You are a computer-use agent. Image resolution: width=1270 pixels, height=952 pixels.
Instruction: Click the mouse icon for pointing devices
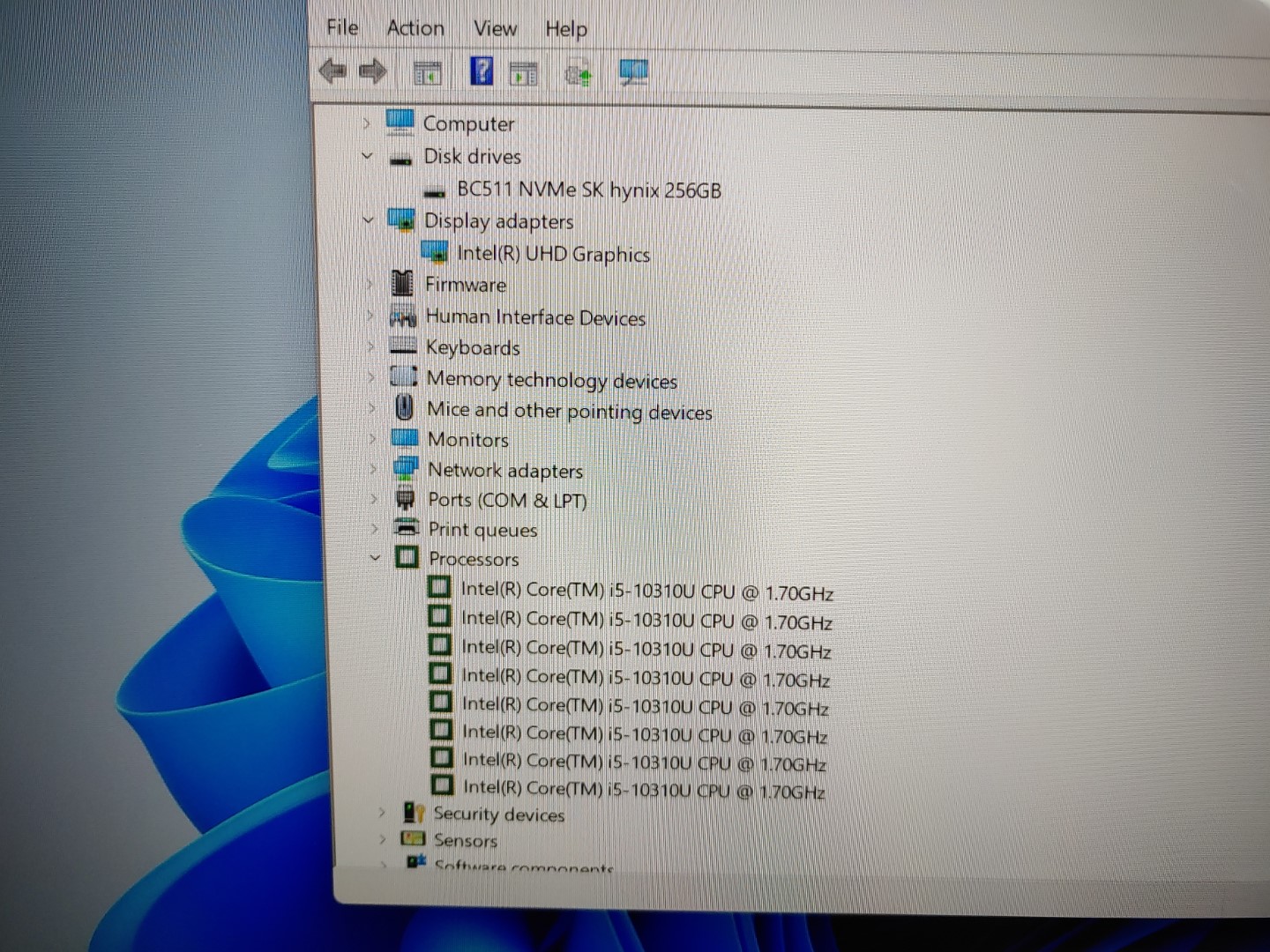405,407
